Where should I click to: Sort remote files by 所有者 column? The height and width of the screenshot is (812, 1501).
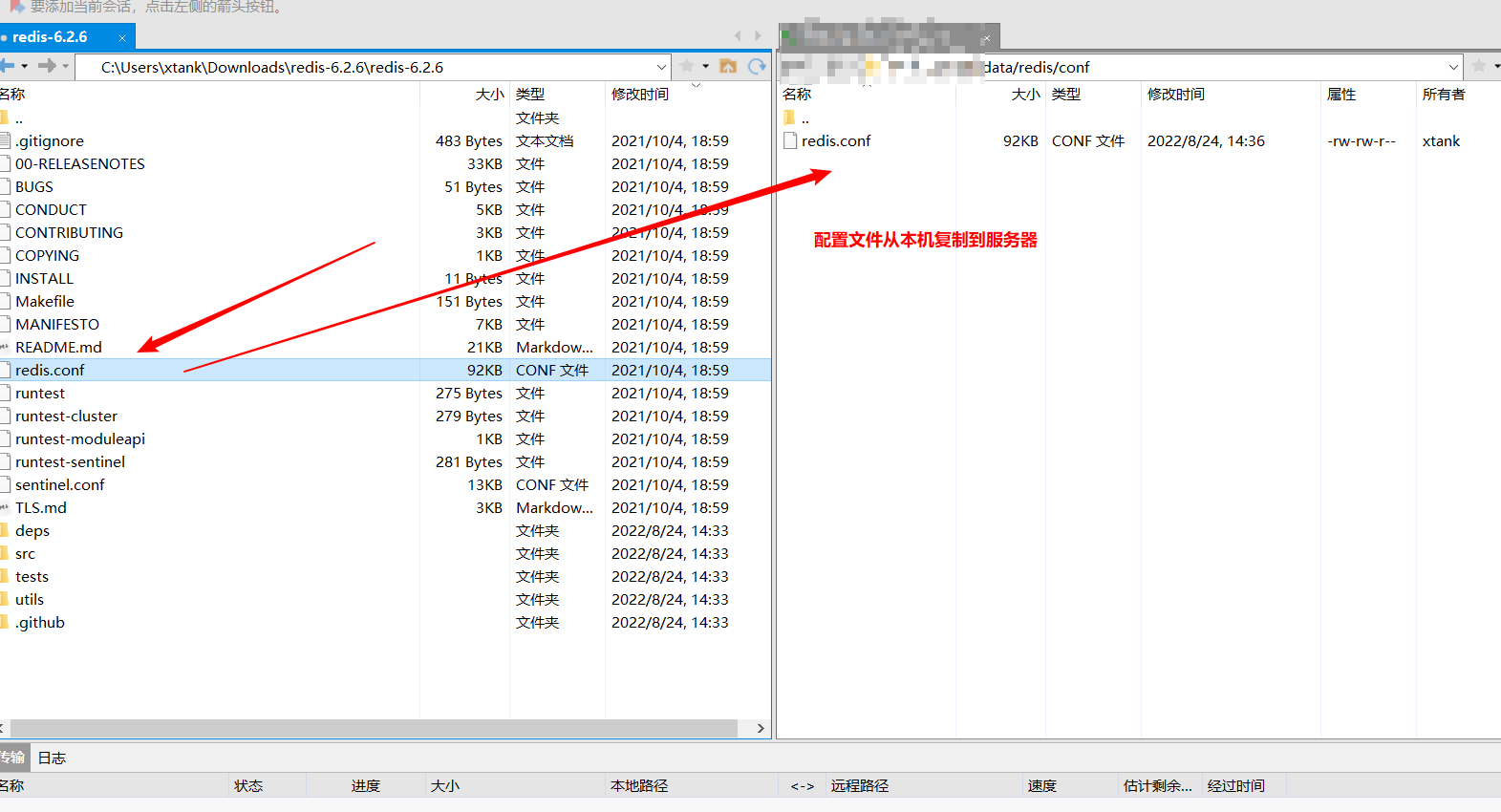pos(1443,94)
